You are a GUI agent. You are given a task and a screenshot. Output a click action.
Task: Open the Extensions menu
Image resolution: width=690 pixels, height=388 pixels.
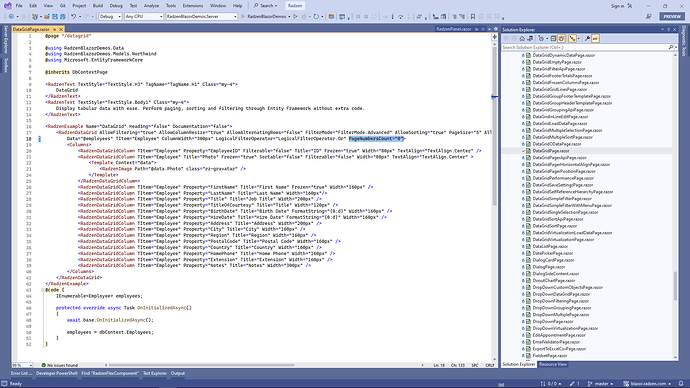[193, 6]
